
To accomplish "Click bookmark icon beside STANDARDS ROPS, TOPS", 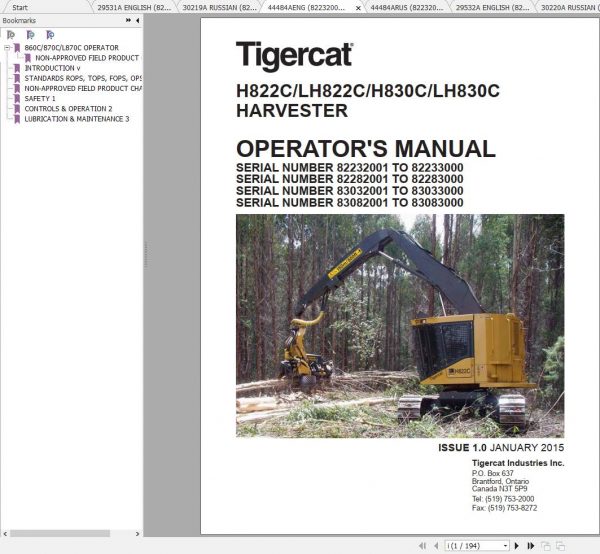I will click(x=17, y=78).
